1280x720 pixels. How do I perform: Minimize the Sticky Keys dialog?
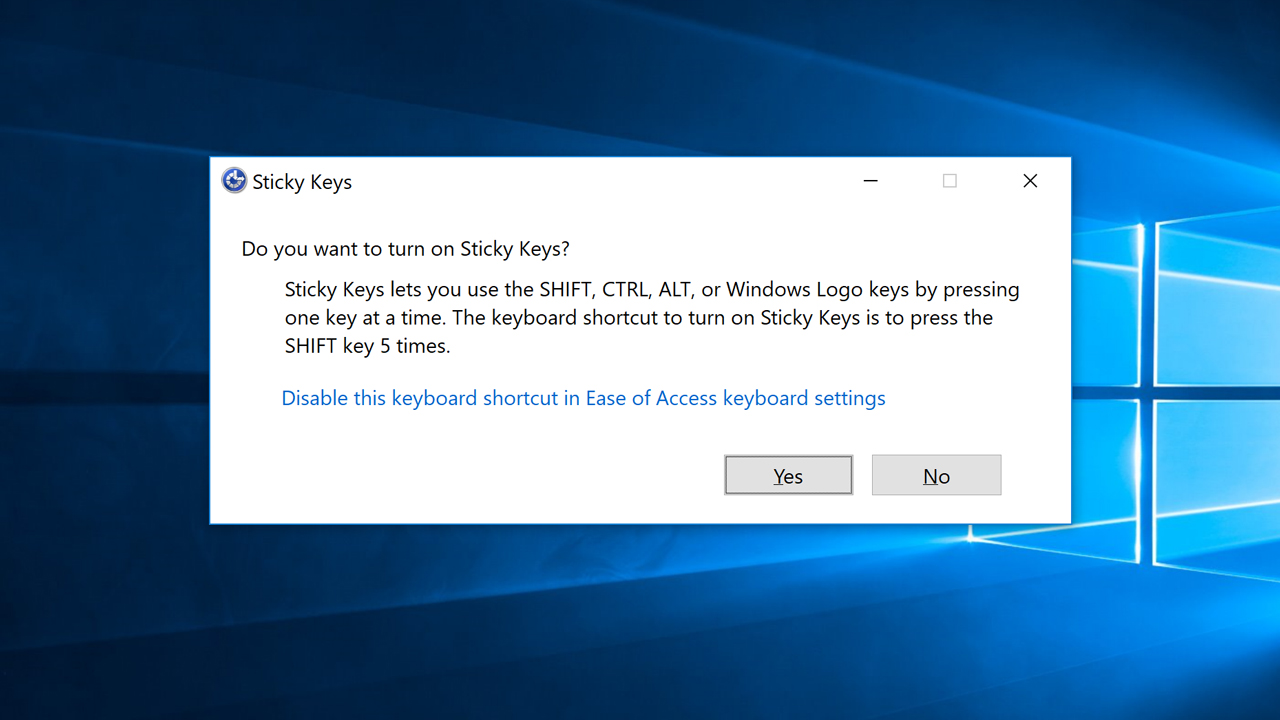870,181
